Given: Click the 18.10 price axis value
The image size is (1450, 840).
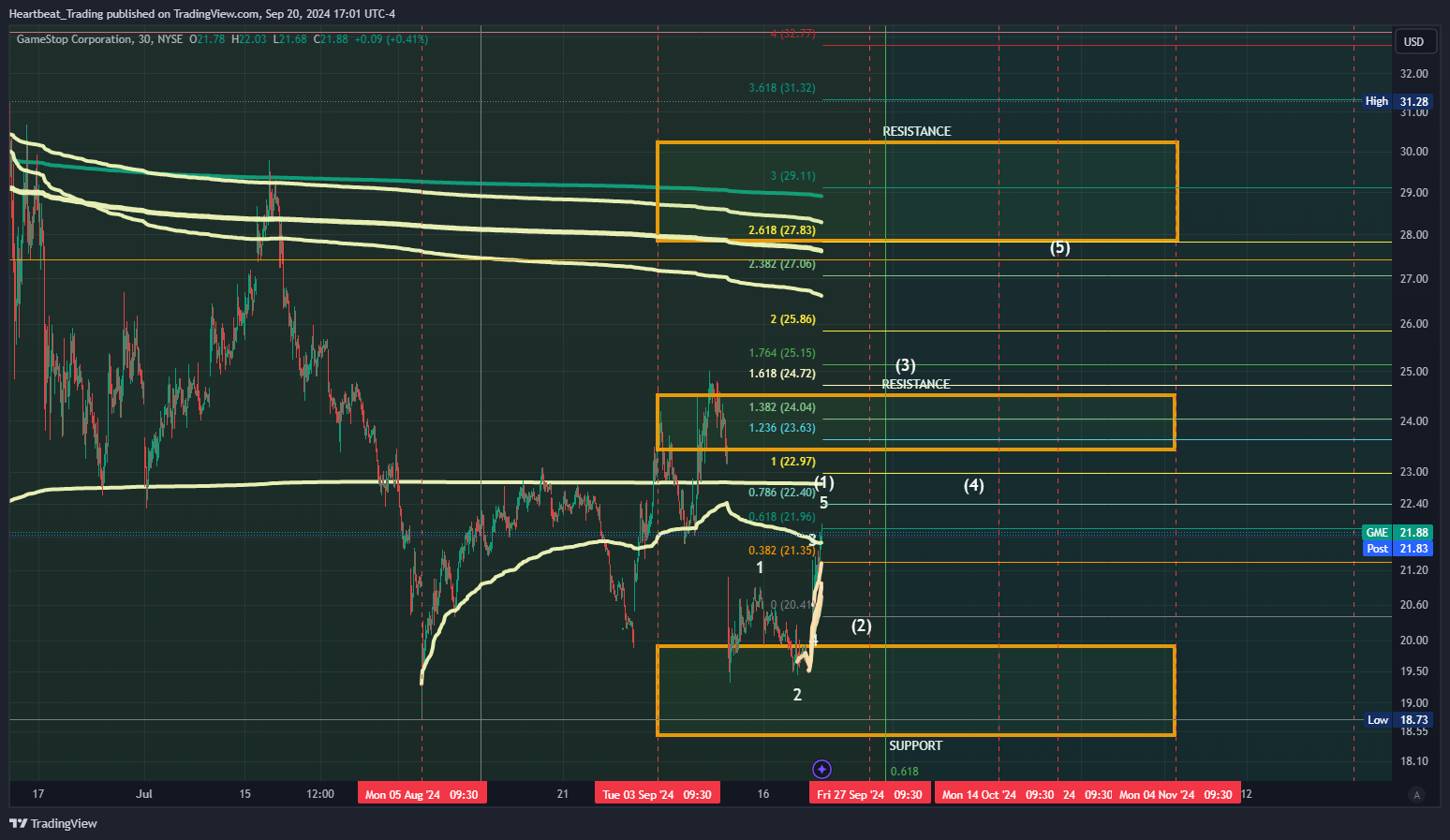Looking at the screenshot, I should pos(1413,761).
